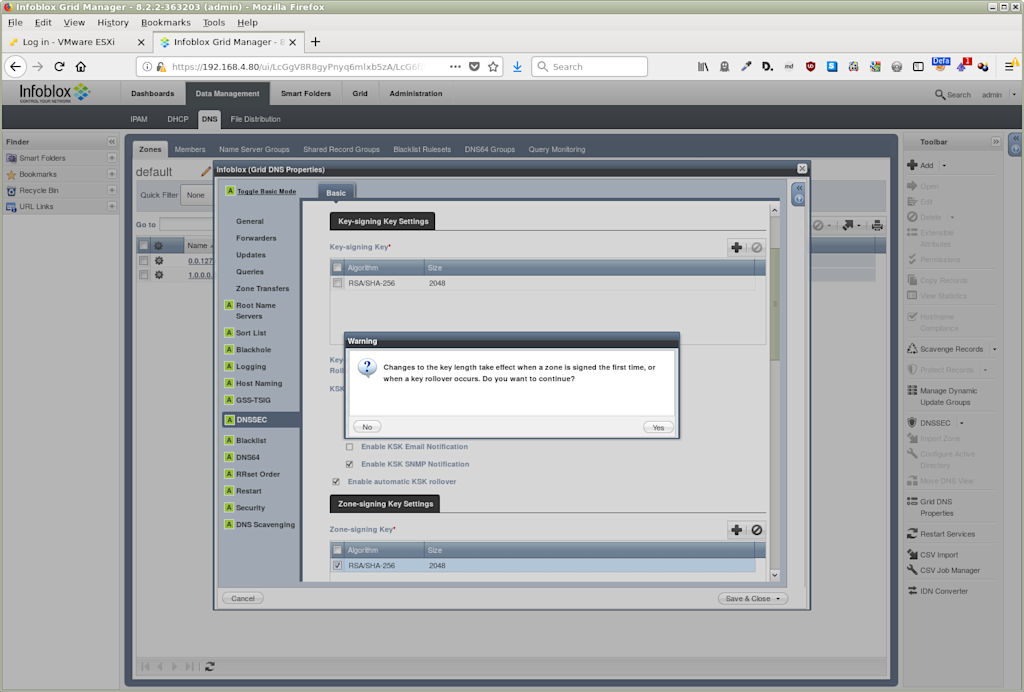Click the gear icon for 1.0.0.0 row
Viewport: 1024px width, 692px height.
pos(159,275)
